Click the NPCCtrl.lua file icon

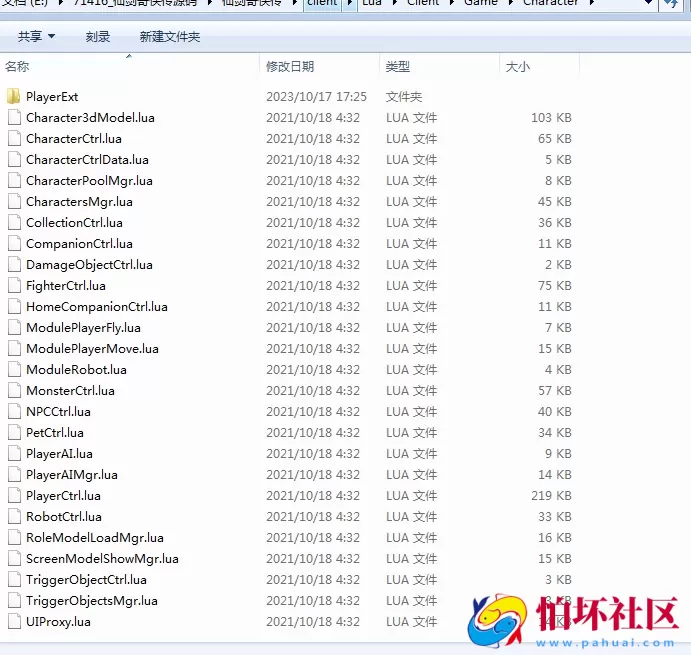(x=14, y=412)
